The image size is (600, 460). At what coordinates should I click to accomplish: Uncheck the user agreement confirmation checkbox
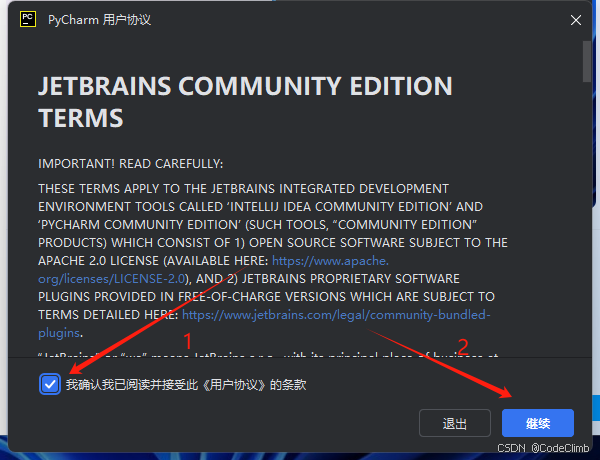tap(50, 384)
